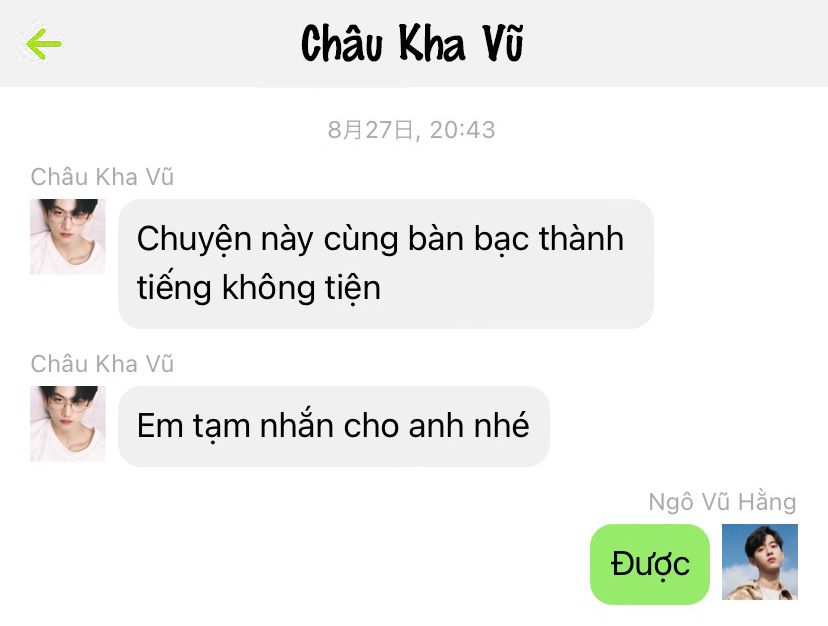Select the green "Được" reply bubble
The image size is (828, 626).
[x=650, y=564]
